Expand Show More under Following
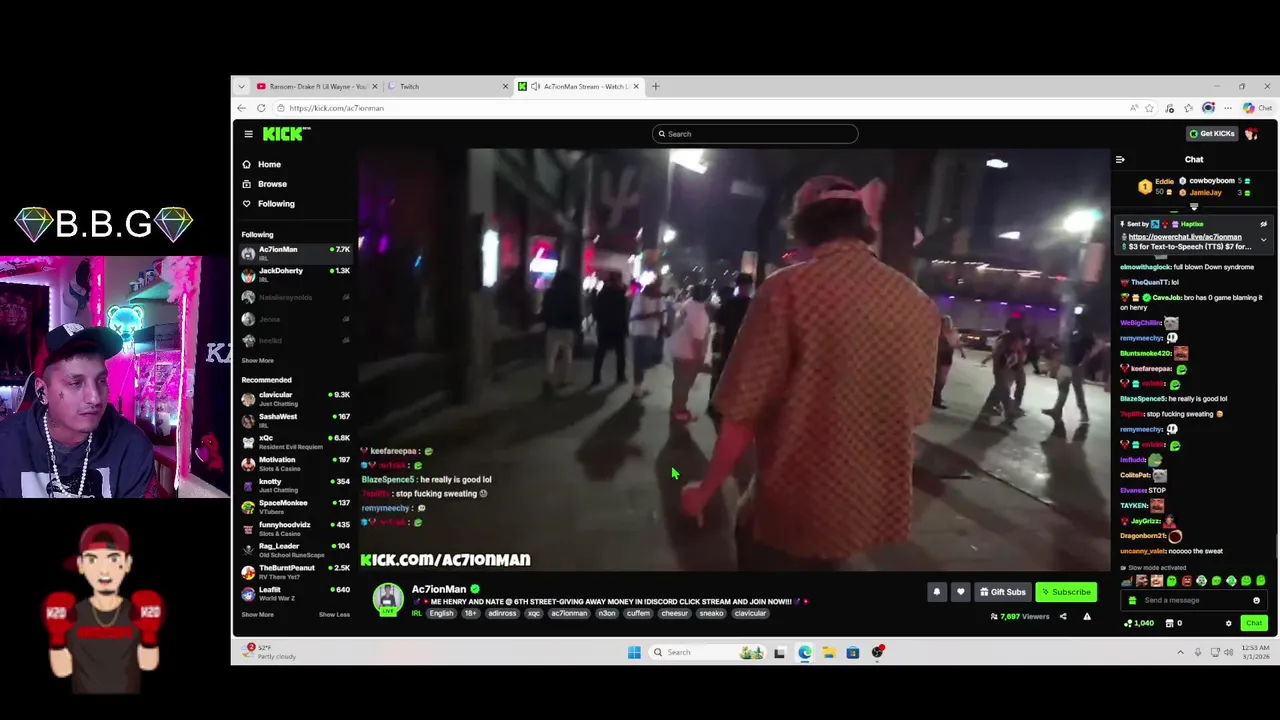1280x720 pixels. click(x=257, y=361)
